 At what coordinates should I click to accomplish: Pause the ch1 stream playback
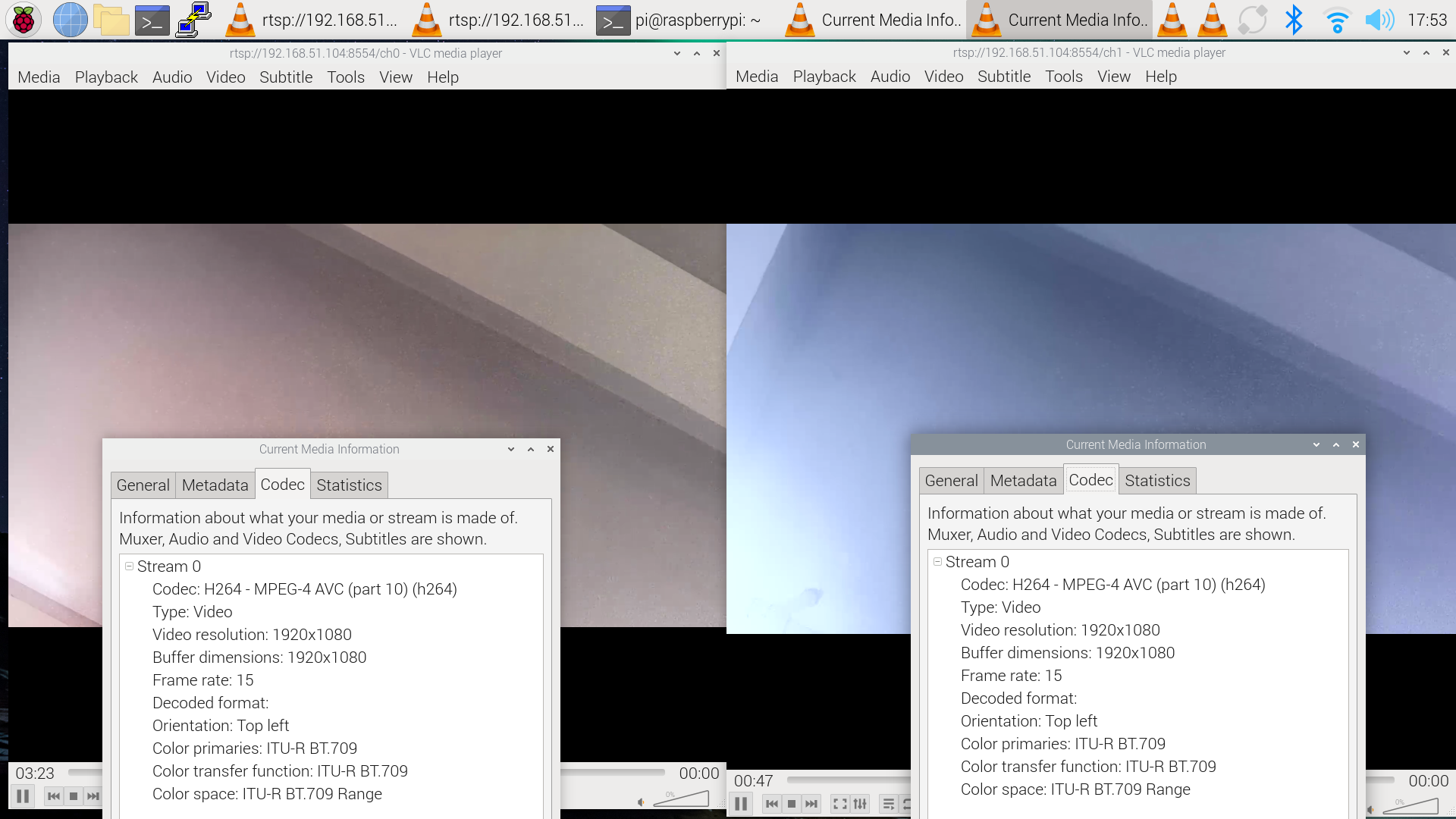[x=741, y=804]
